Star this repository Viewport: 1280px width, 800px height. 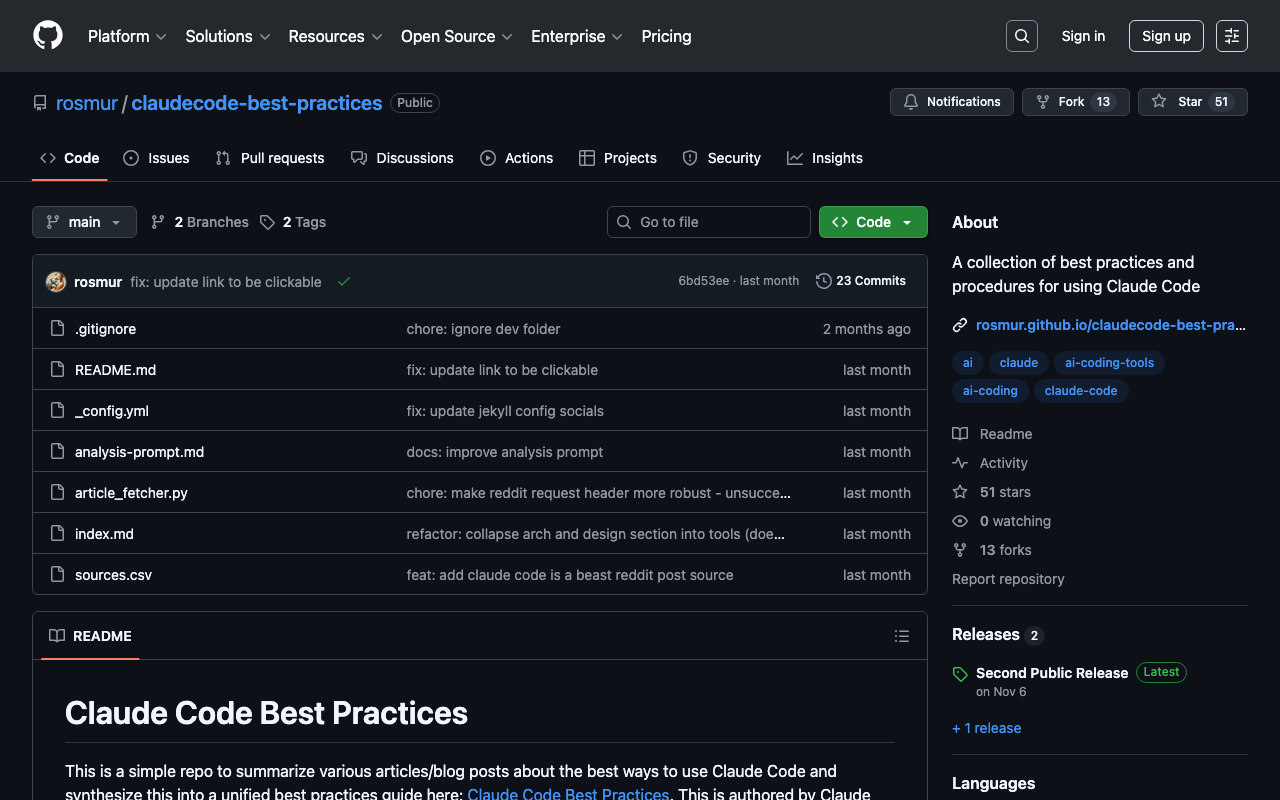tap(1192, 102)
